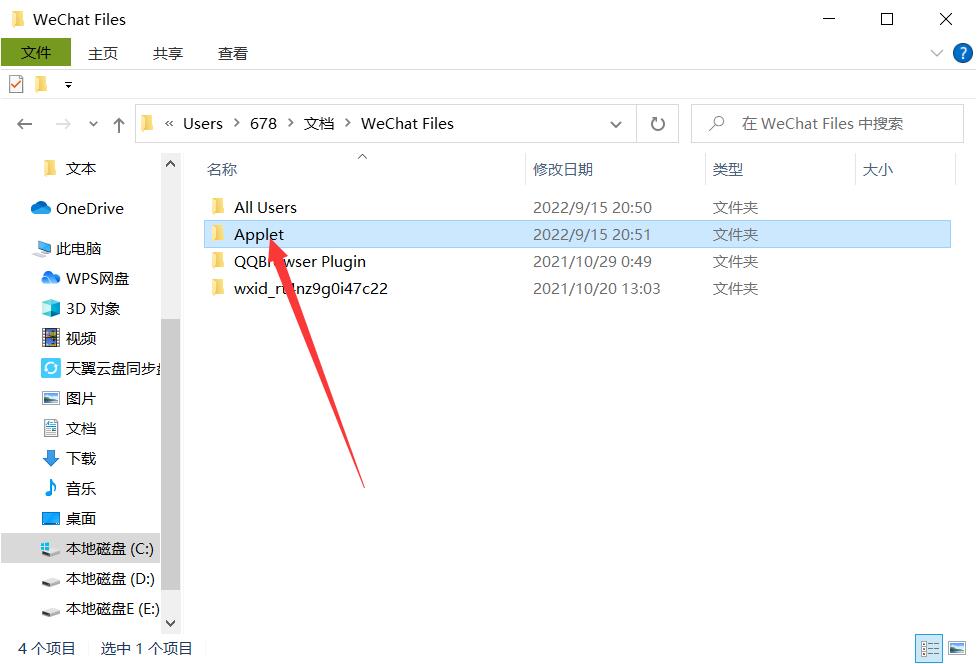Image resolution: width=977 pixels, height=664 pixels.
Task: Switch to the 共享 ribbon tab
Action: pos(168,54)
